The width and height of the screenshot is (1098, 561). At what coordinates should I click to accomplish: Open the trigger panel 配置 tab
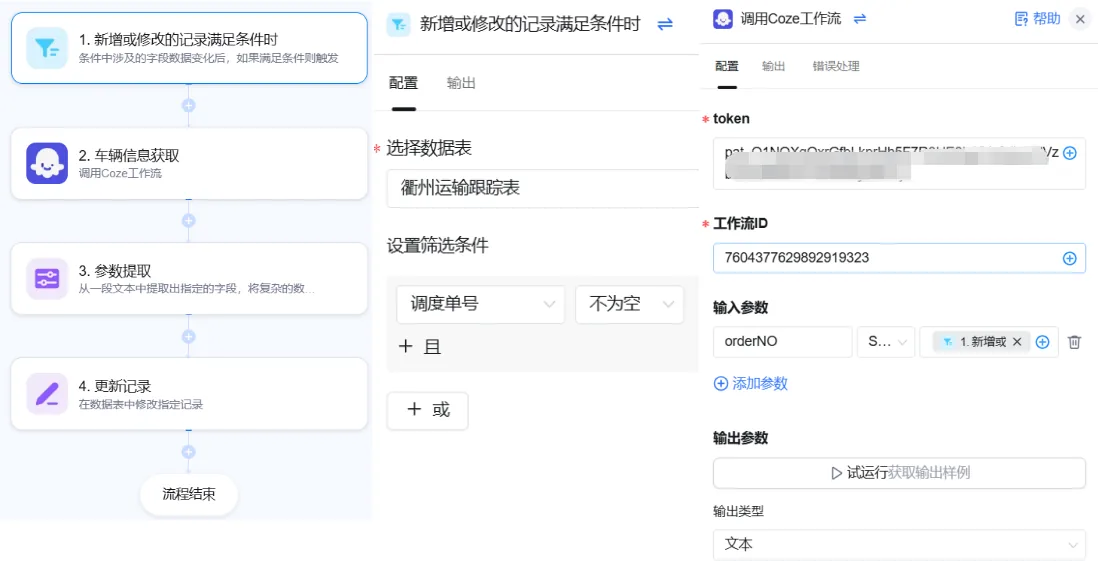403,83
